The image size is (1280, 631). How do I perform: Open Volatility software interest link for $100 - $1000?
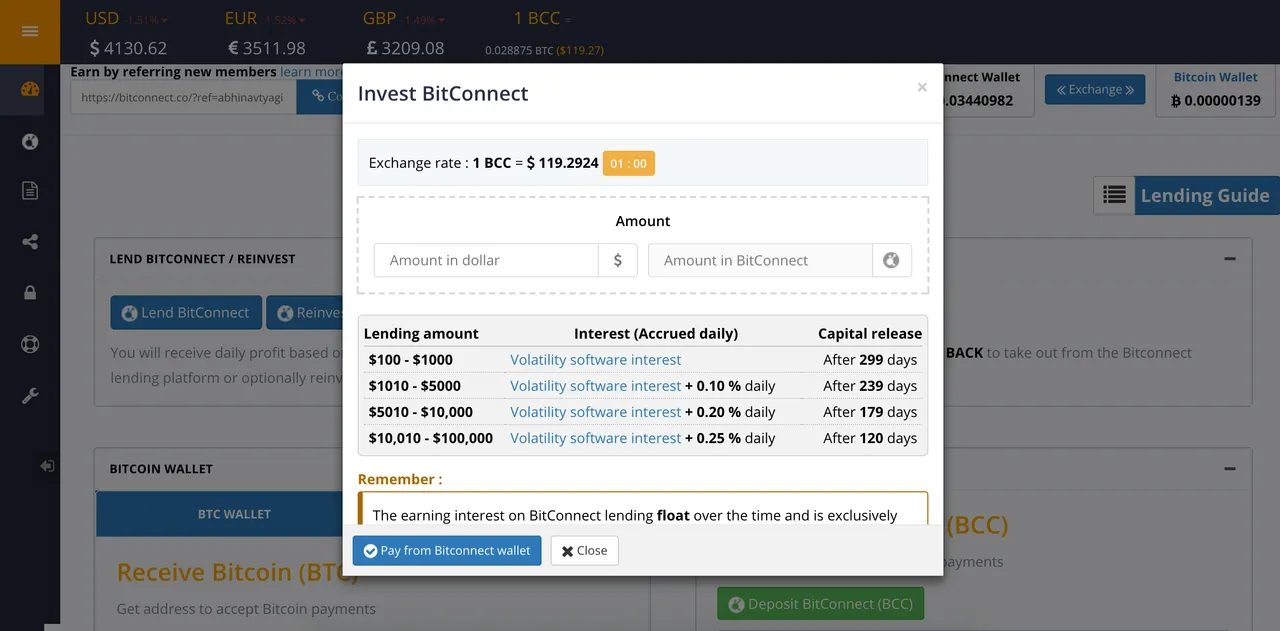point(596,359)
